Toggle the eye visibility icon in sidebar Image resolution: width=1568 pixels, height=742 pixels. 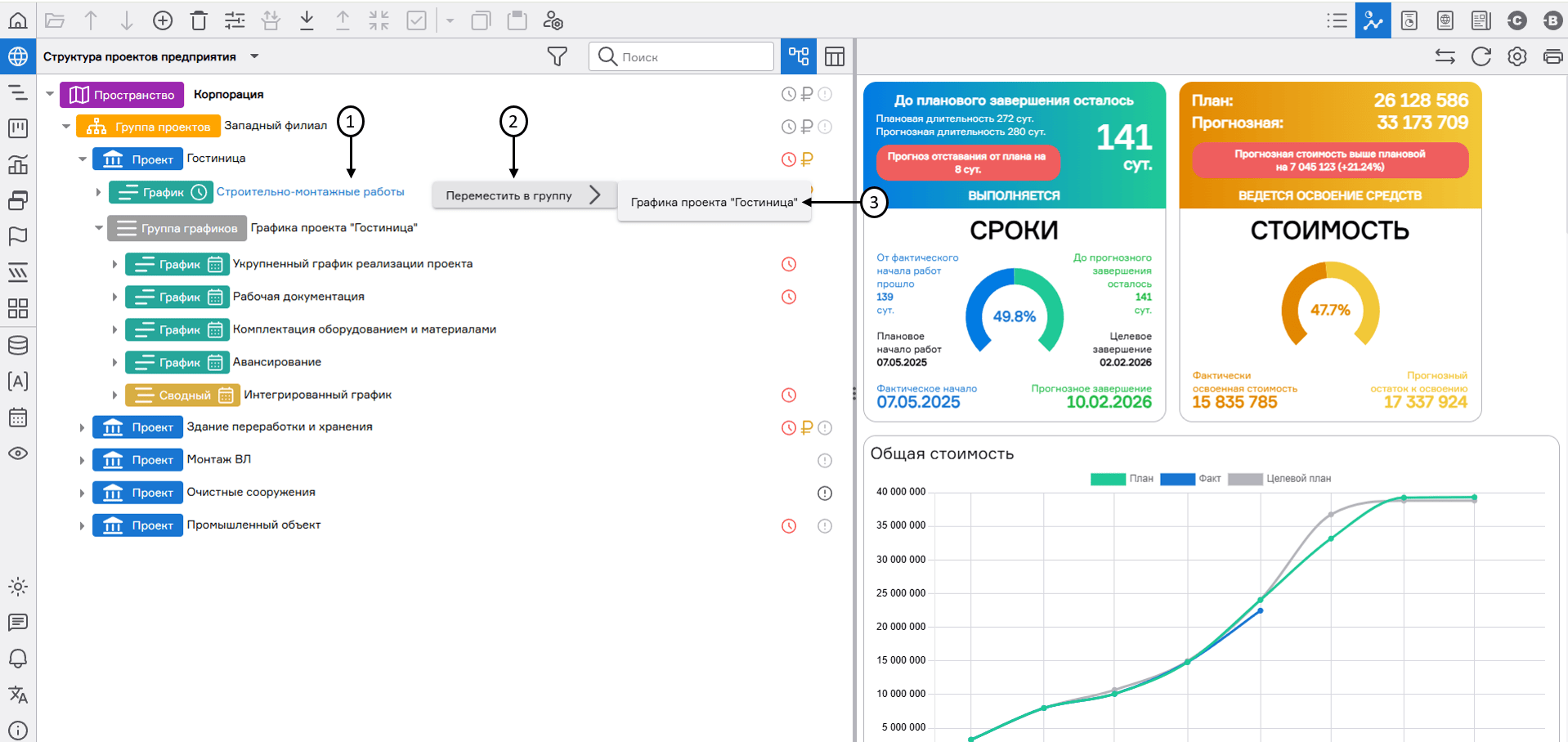(x=17, y=454)
